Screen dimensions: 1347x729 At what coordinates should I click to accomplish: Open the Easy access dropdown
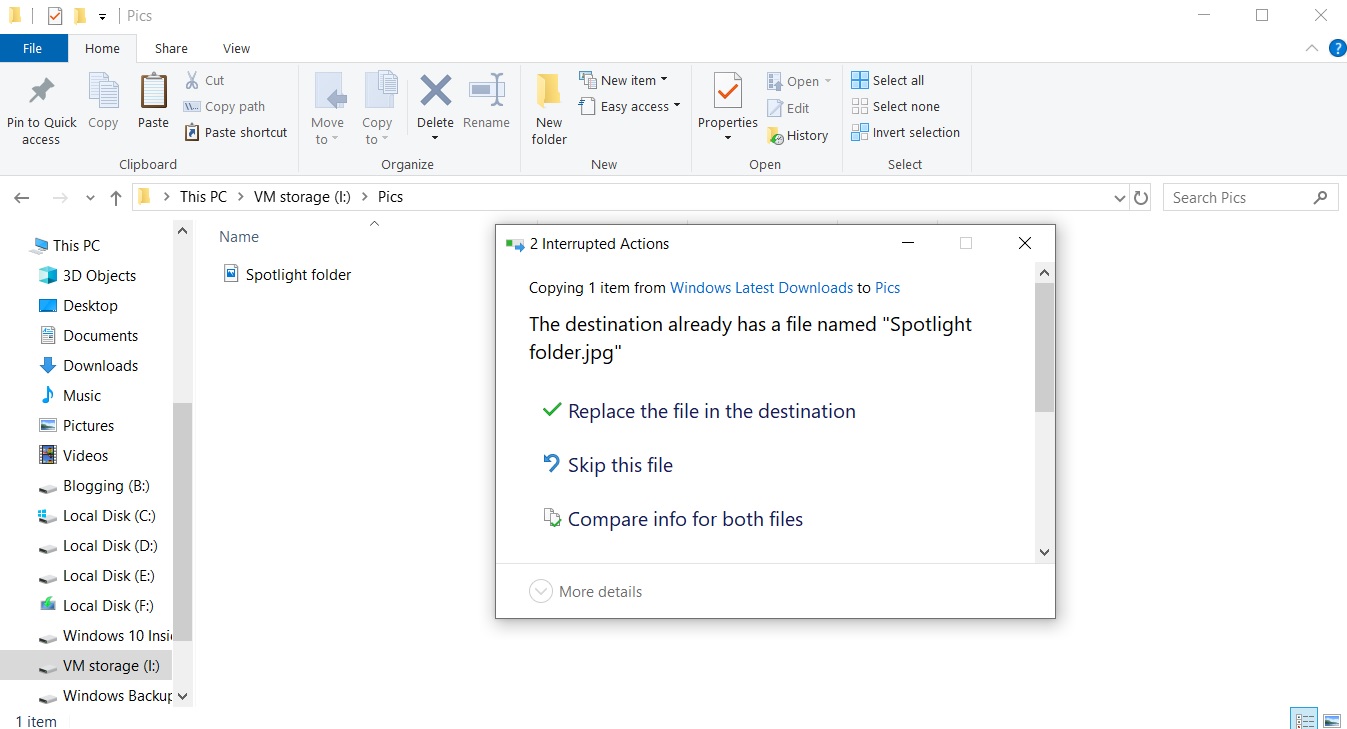pyautogui.click(x=630, y=106)
